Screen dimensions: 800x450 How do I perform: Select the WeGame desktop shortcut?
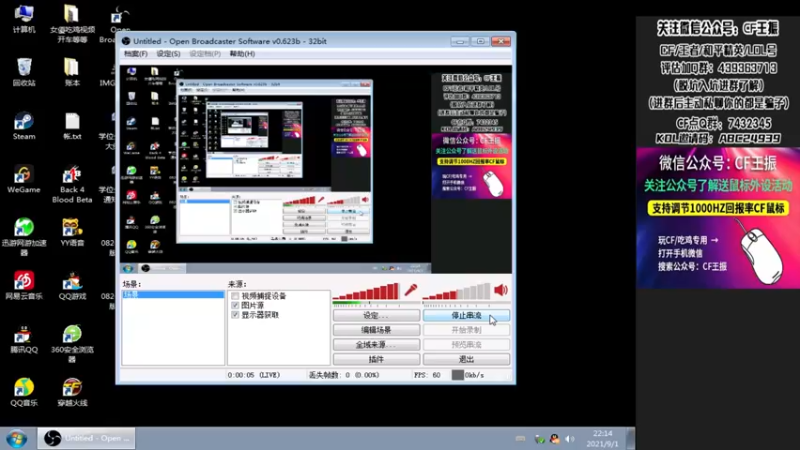pos(24,179)
